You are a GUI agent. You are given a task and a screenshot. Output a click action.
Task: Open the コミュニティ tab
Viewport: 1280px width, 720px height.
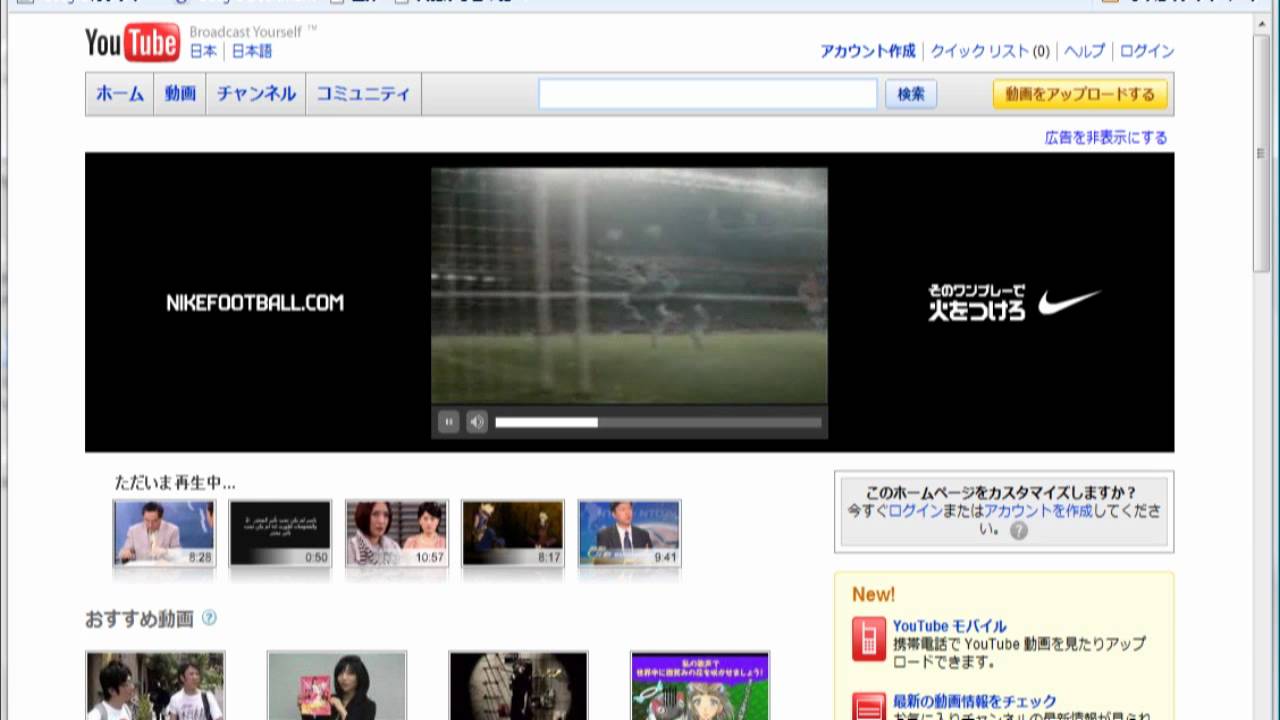click(363, 94)
